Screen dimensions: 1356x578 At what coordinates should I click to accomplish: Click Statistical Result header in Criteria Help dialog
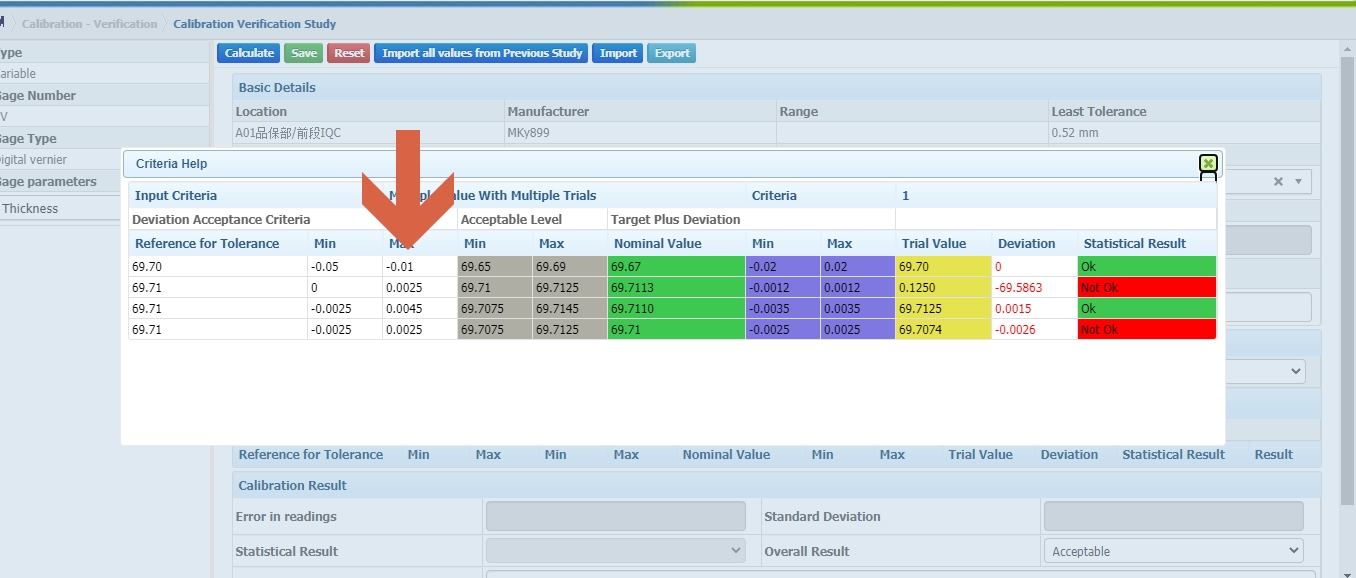[1135, 243]
